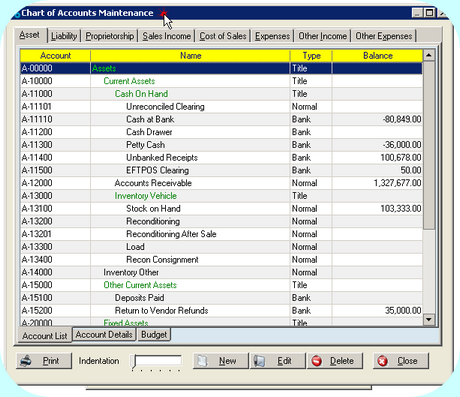Select the Petty Cash account

tap(221, 145)
